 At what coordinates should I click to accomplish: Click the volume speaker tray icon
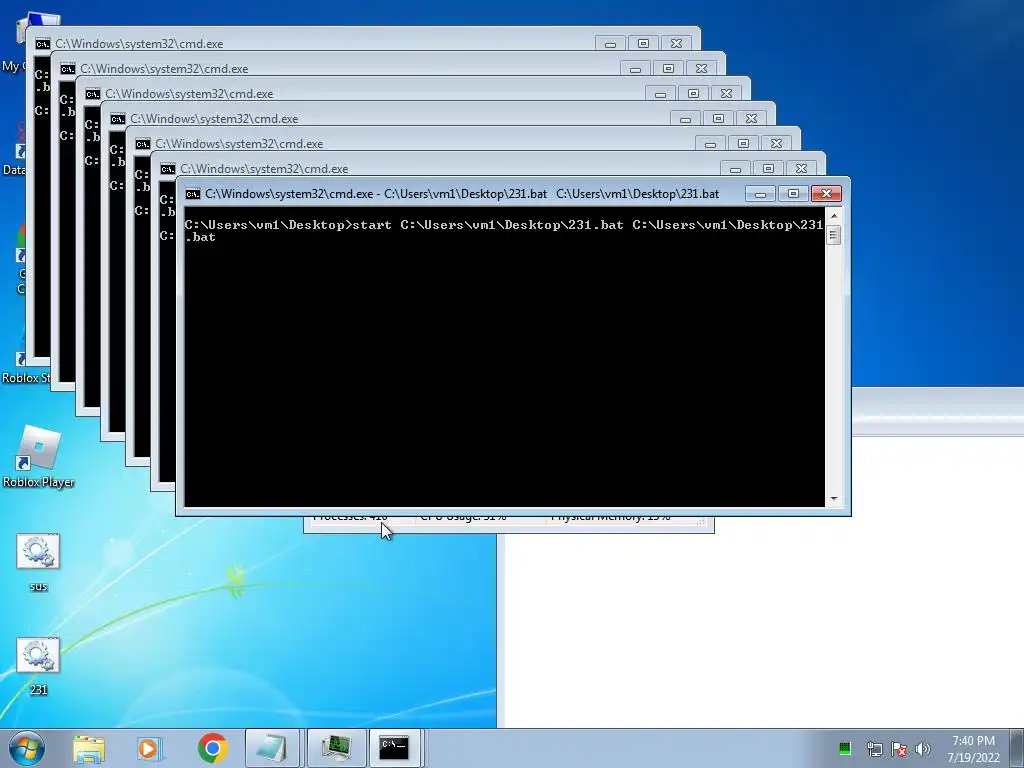[922, 749]
